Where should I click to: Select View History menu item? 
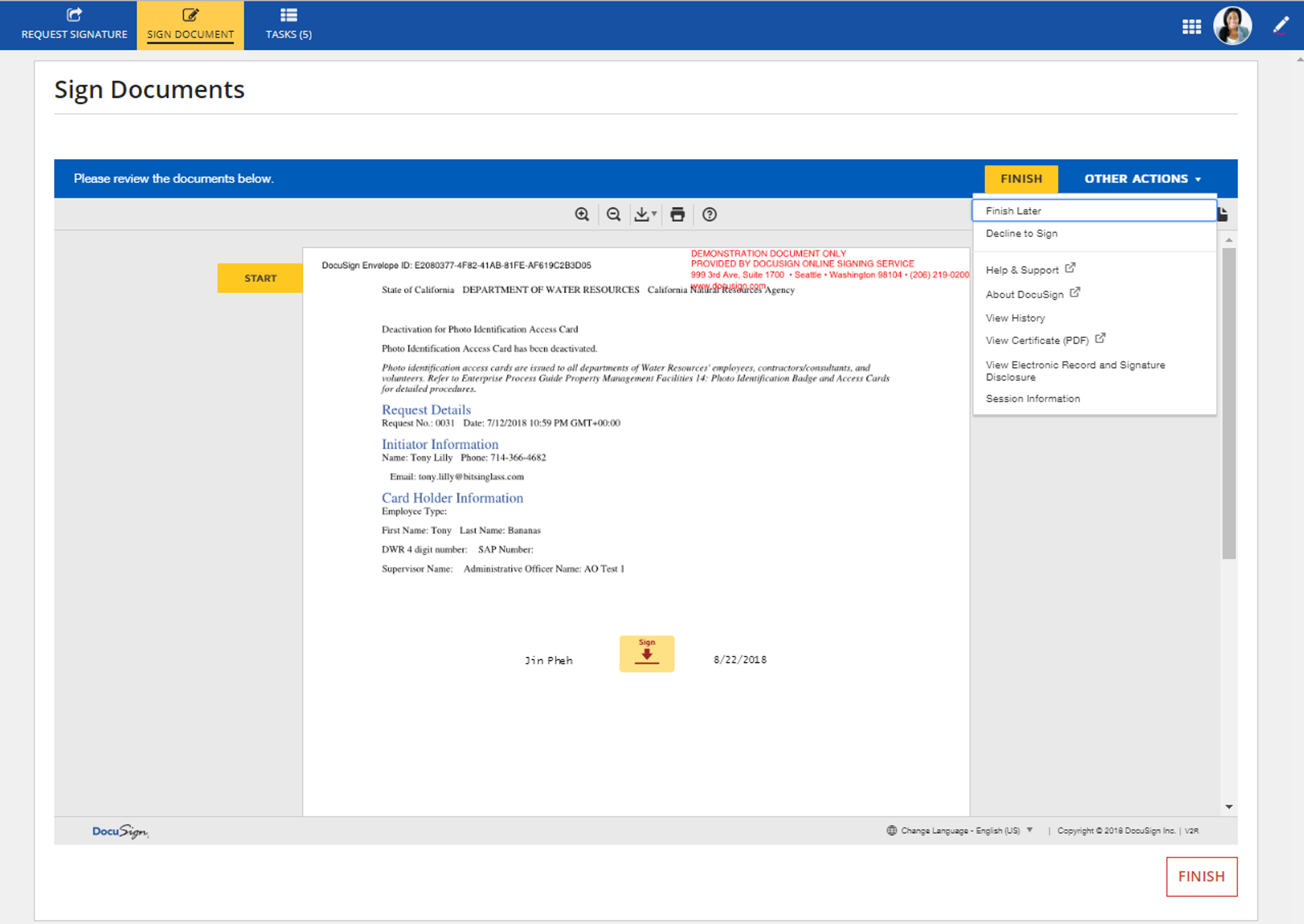point(1015,318)
